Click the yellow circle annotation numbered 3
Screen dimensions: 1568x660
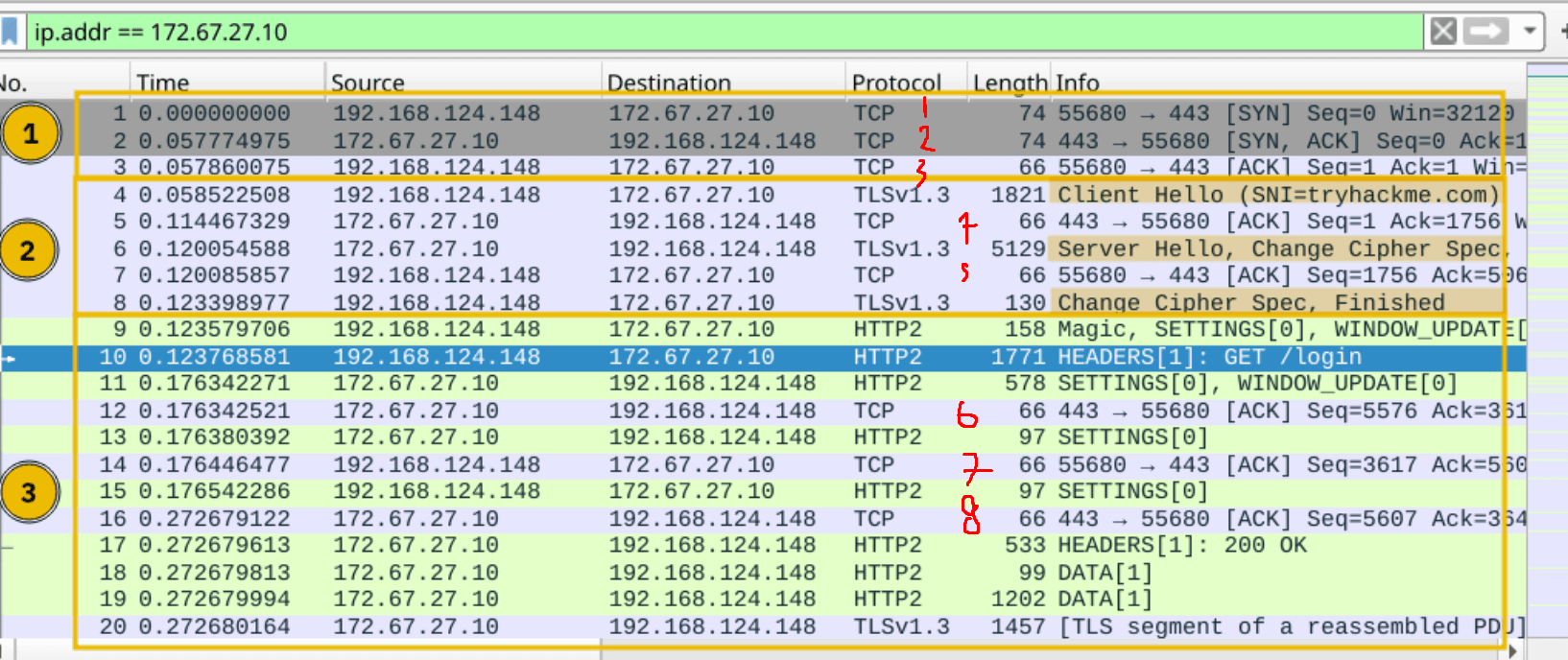pyautogui.click(x=28, y=493)
